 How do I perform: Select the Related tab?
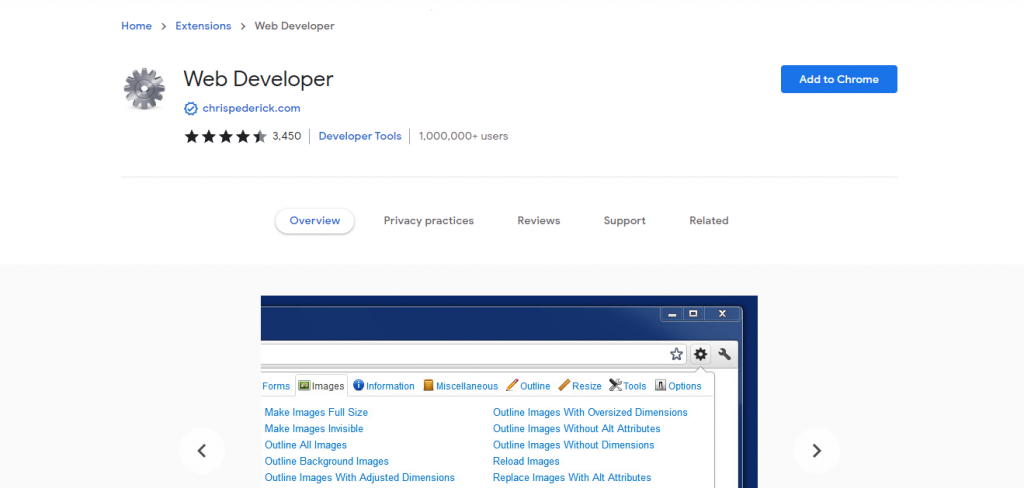tap(708, 221)
